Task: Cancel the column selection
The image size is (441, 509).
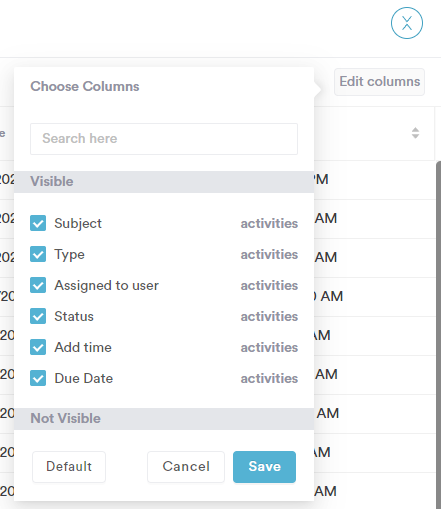Action: (x=186, y=467)
